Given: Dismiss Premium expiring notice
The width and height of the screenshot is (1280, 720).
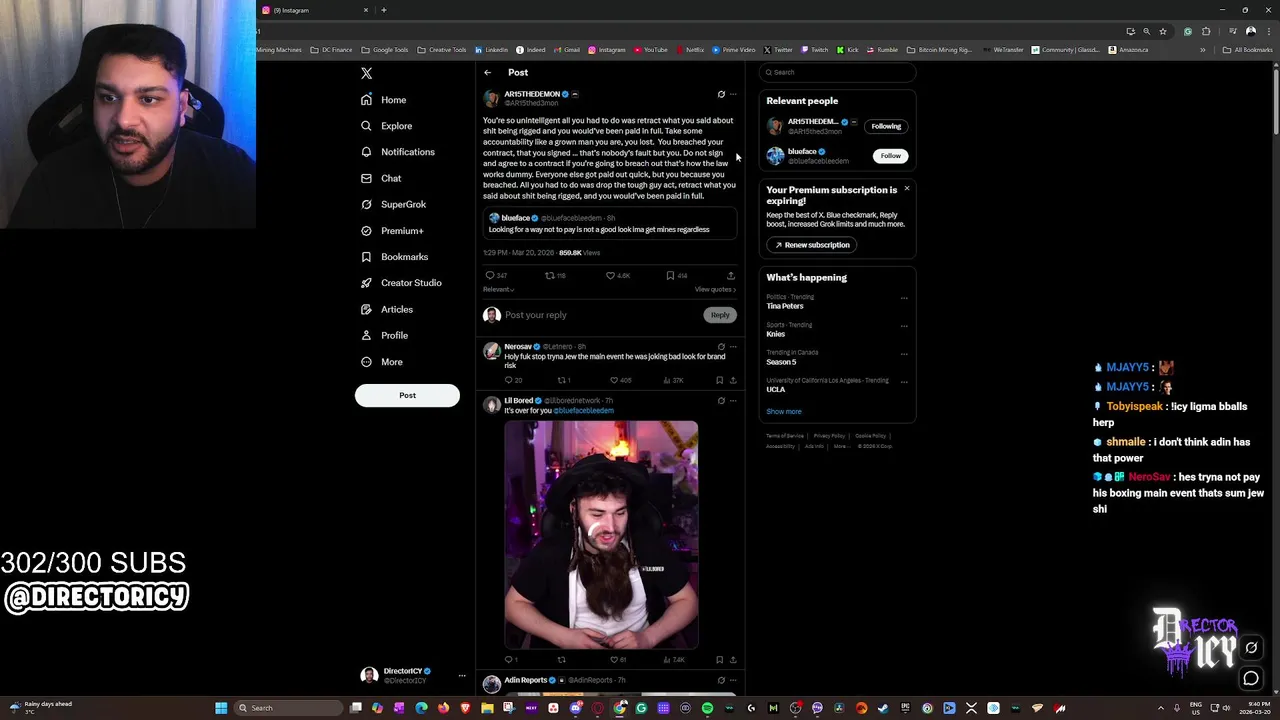Looking at the screenshot, I should point(907,188).
